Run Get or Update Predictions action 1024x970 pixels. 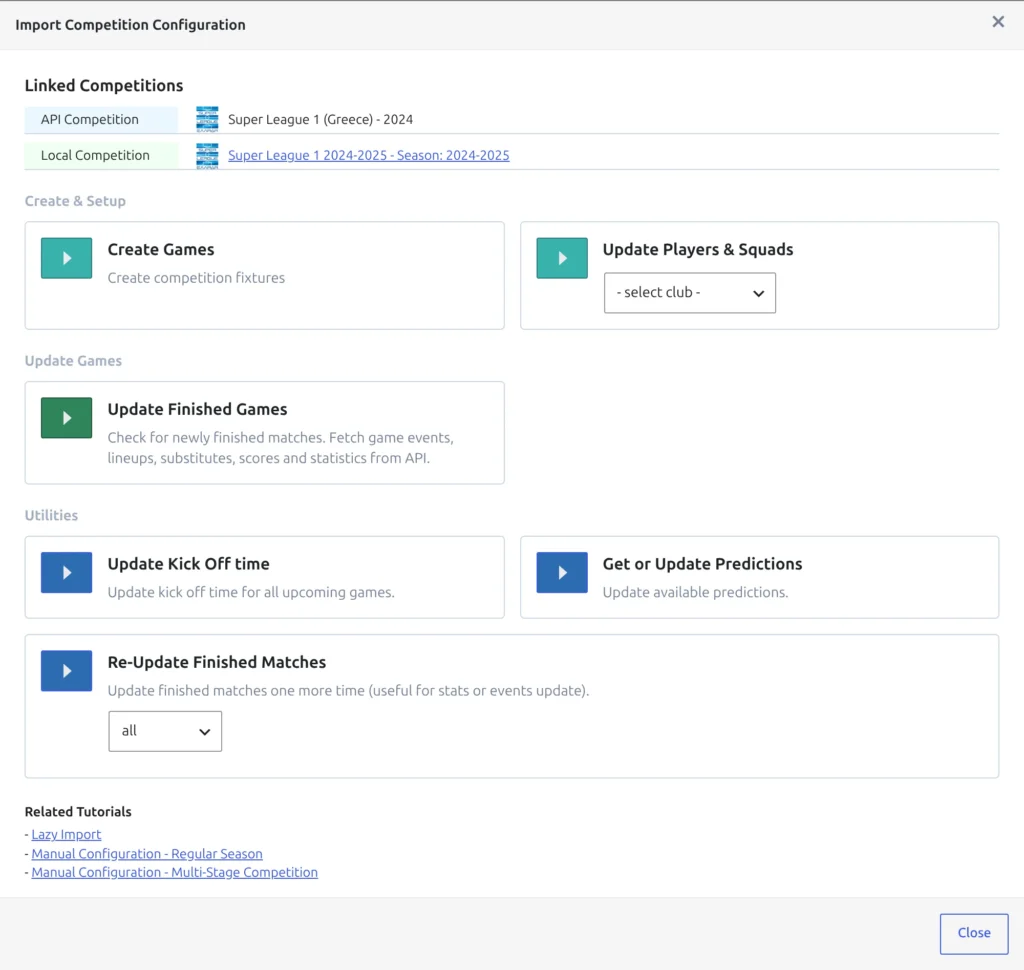point(562,573)
